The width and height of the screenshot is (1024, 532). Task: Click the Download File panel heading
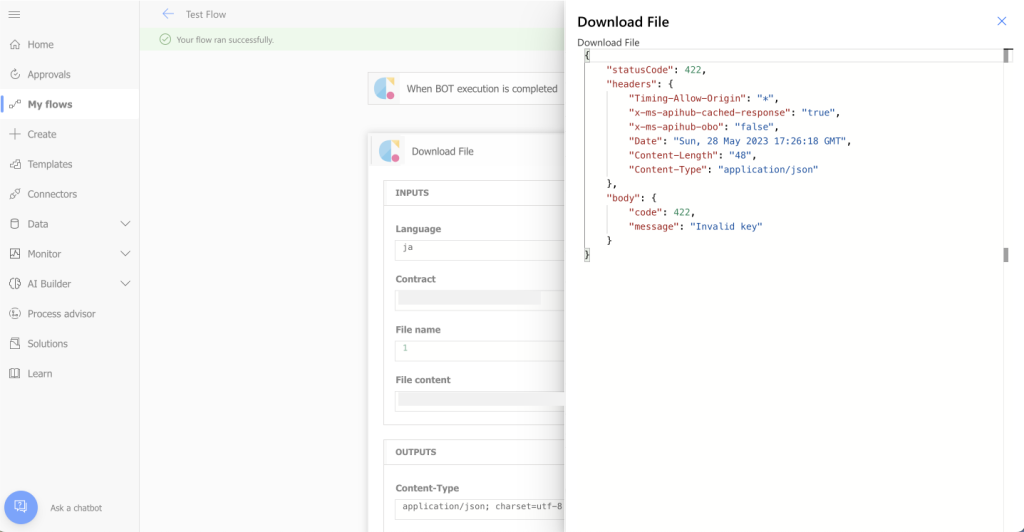623,22
